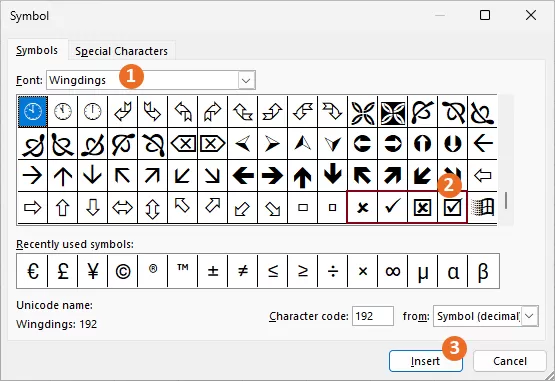Select the outlined up arrow symbol
Viewport: 555px width, 381px height.
63,207
